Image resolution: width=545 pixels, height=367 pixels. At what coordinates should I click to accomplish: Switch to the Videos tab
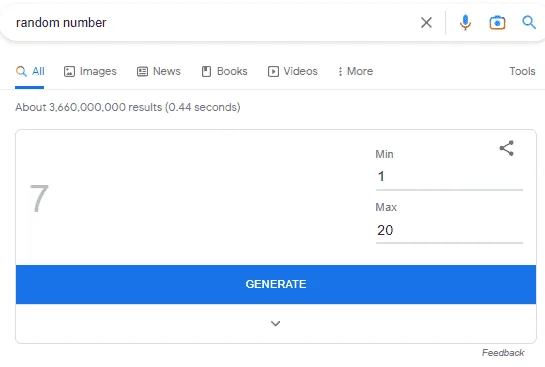point(293,71)
